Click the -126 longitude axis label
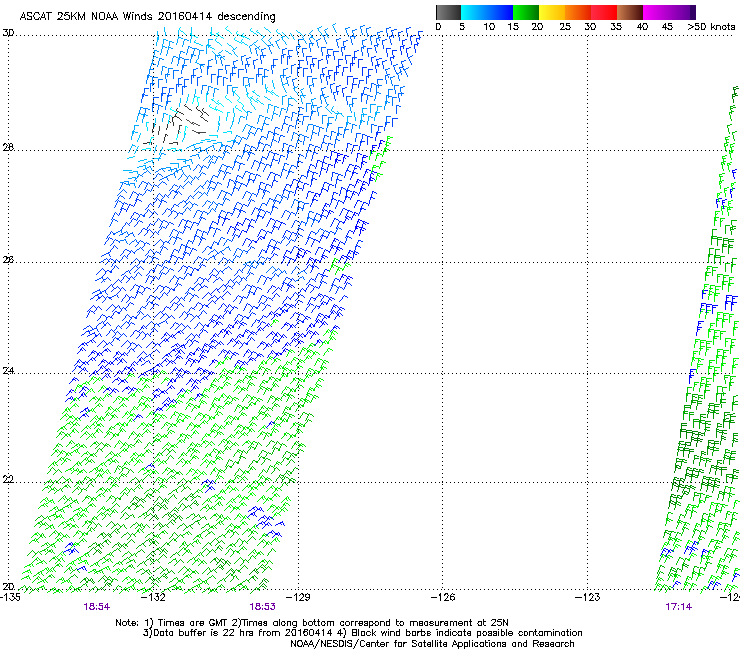 tap(443, 597)
